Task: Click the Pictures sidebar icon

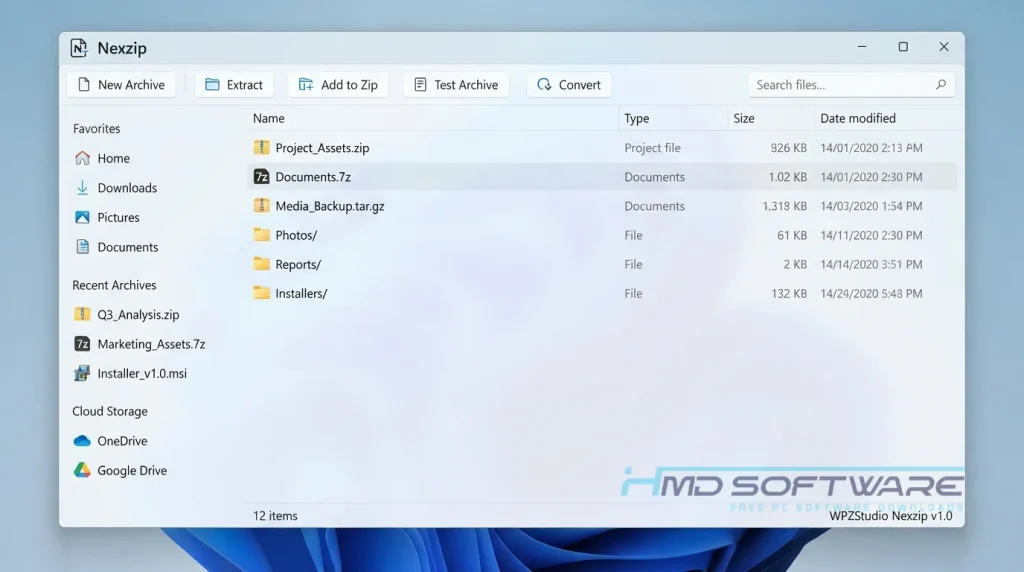Action: pos(82,217)
